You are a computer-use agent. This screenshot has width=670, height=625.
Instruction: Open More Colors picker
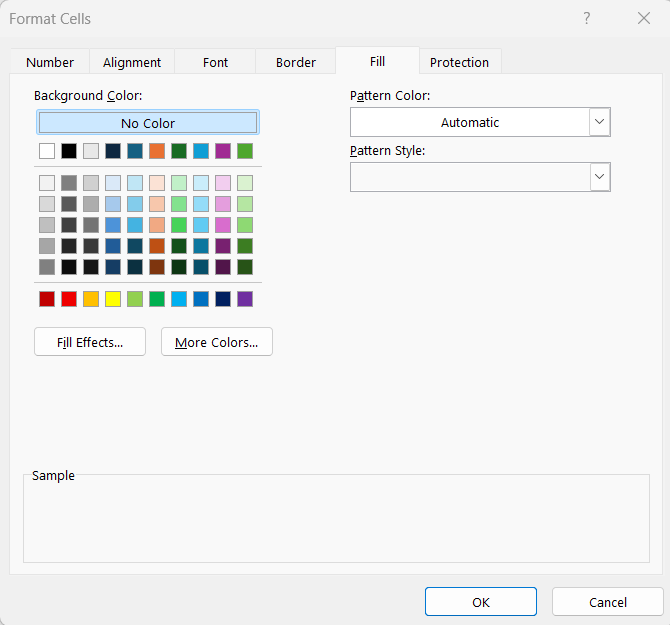[217, 342]
